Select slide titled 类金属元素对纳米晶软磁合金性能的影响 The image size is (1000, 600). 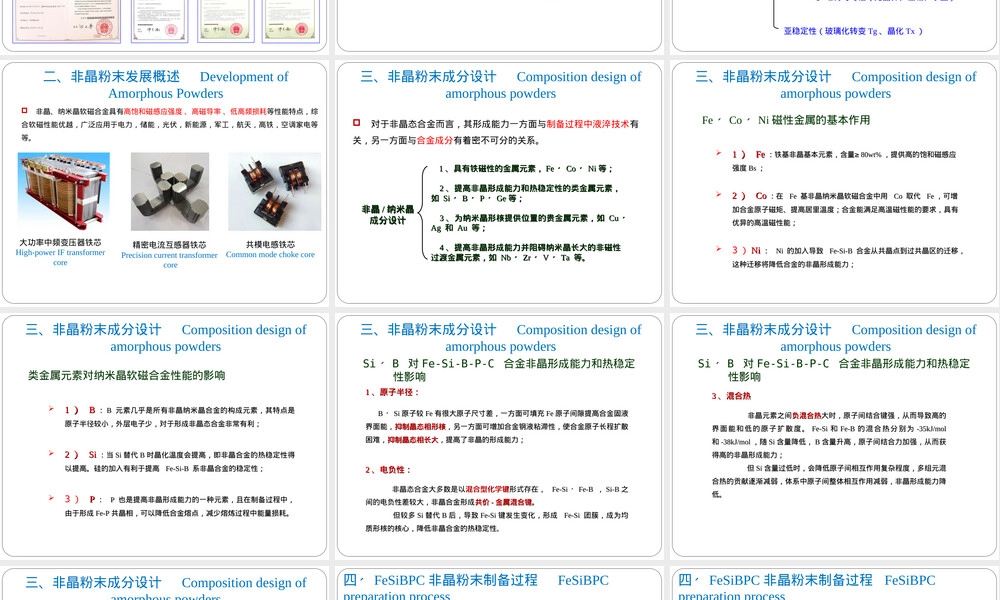(x=165, y=435)
